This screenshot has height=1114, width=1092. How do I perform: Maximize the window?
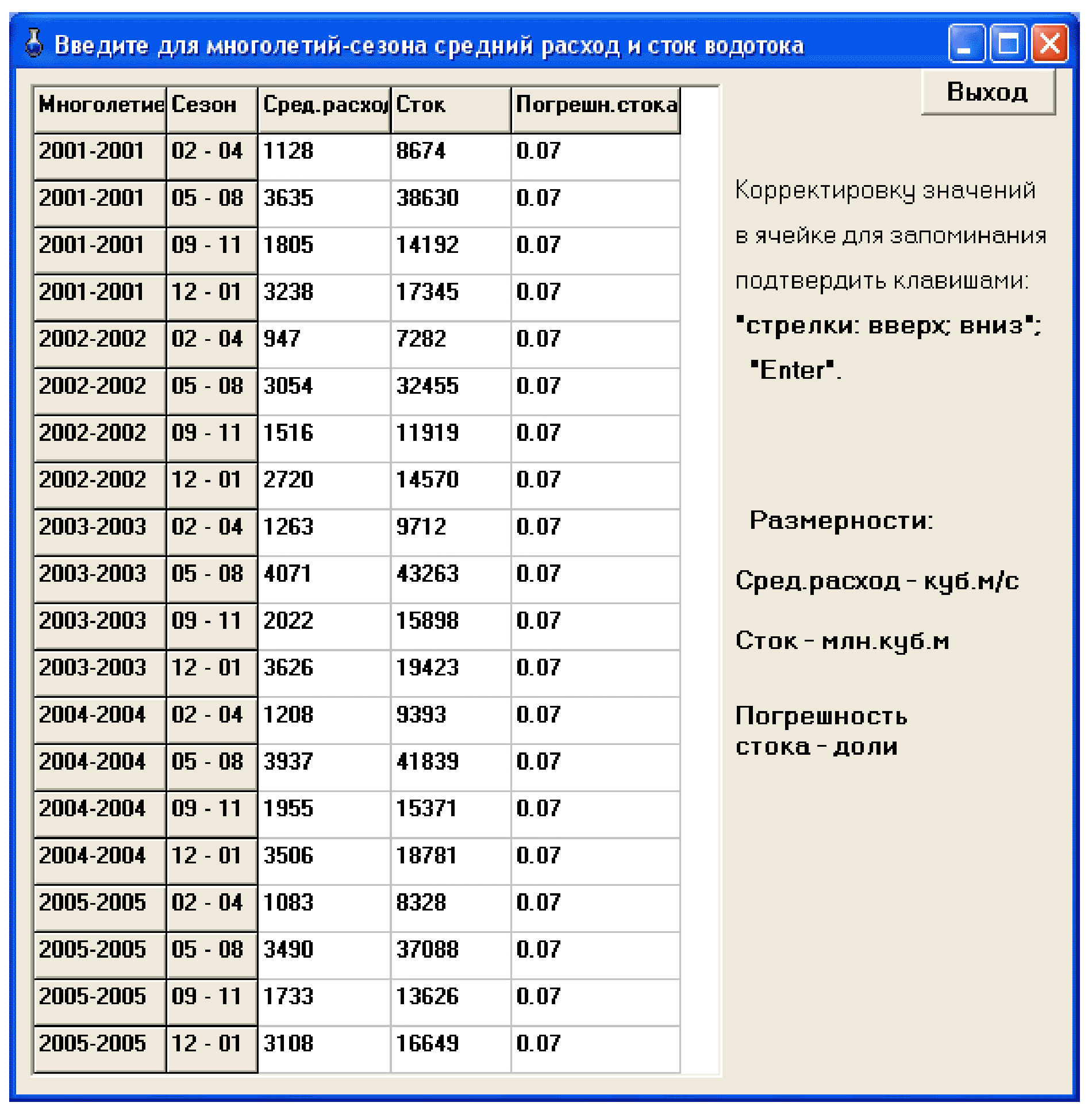pyautogui.click(x=1008, y=43)
